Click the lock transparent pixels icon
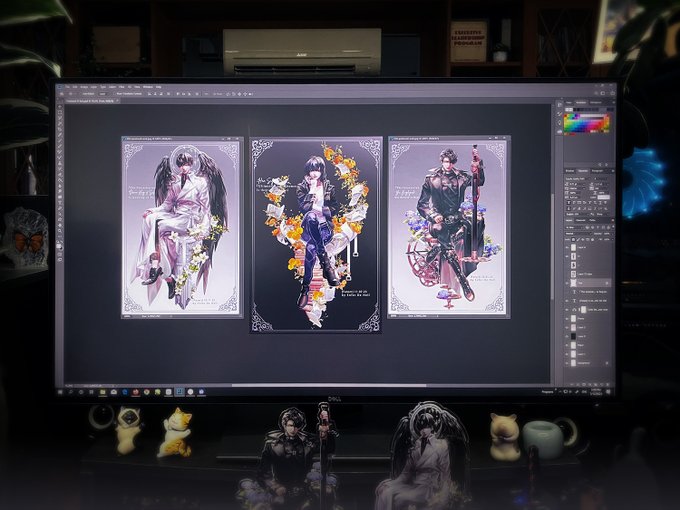680x510 pixels. pos(573,239)
